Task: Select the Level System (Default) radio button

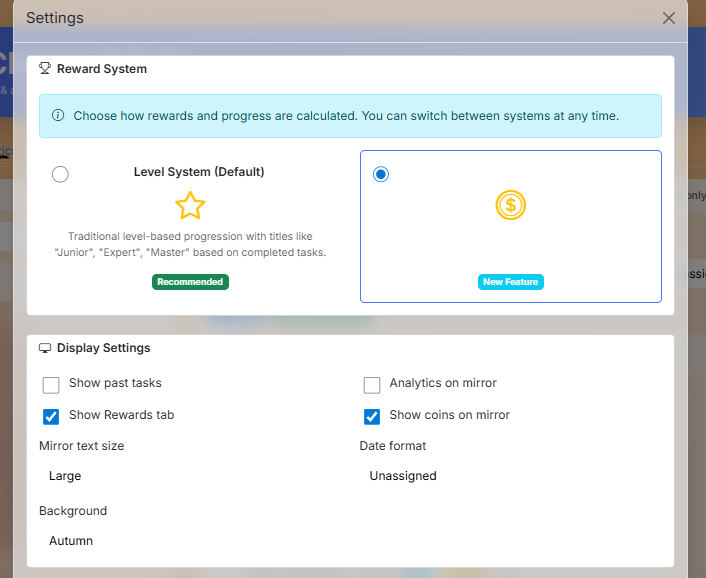Action: (x=60, y=174)
